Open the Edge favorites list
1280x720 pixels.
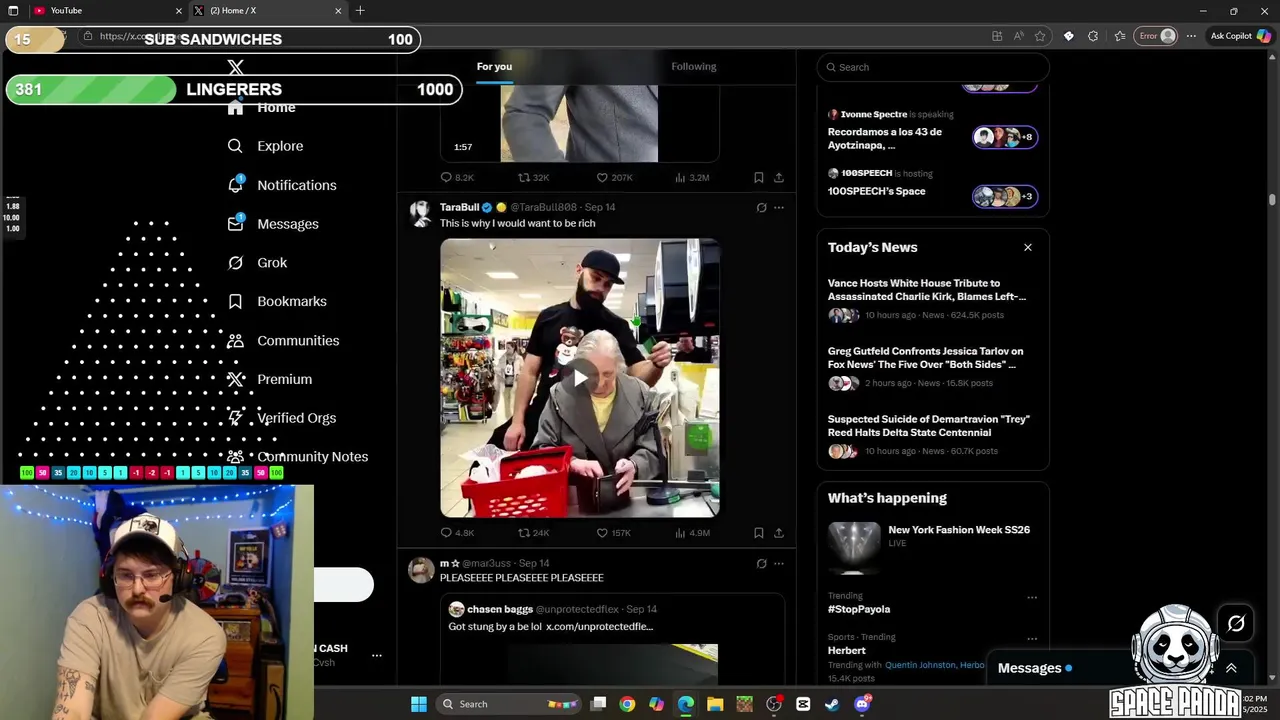(1120, 36)
